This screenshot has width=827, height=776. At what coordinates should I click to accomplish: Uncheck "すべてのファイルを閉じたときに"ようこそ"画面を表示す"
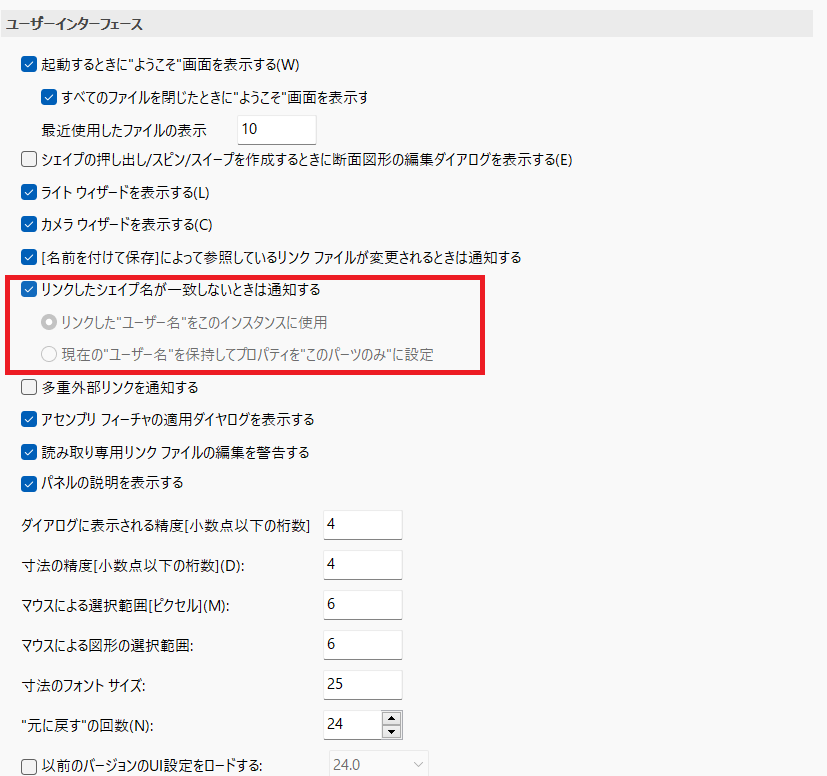(x=48, y=96)
